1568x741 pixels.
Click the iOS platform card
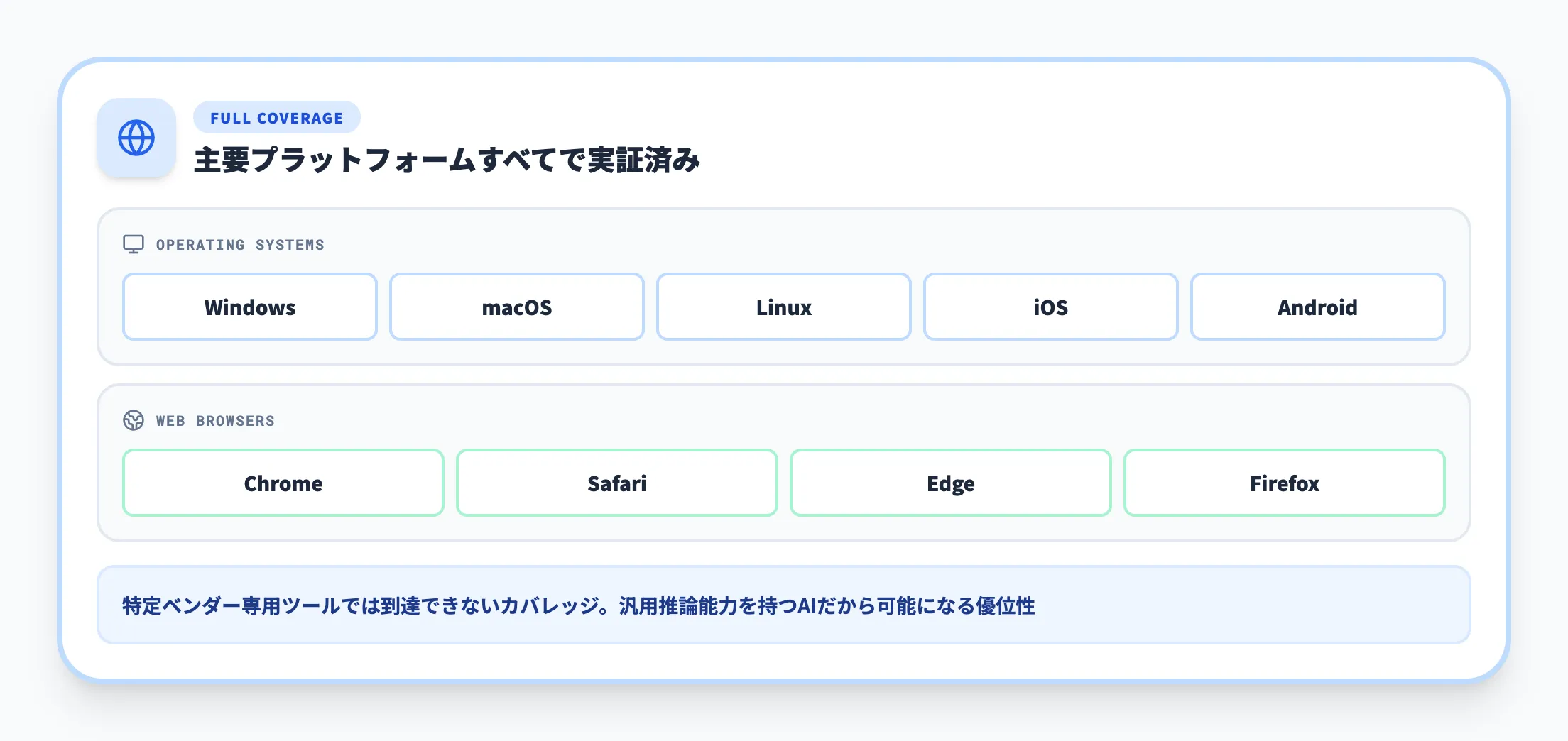[x=1050, y=307]
